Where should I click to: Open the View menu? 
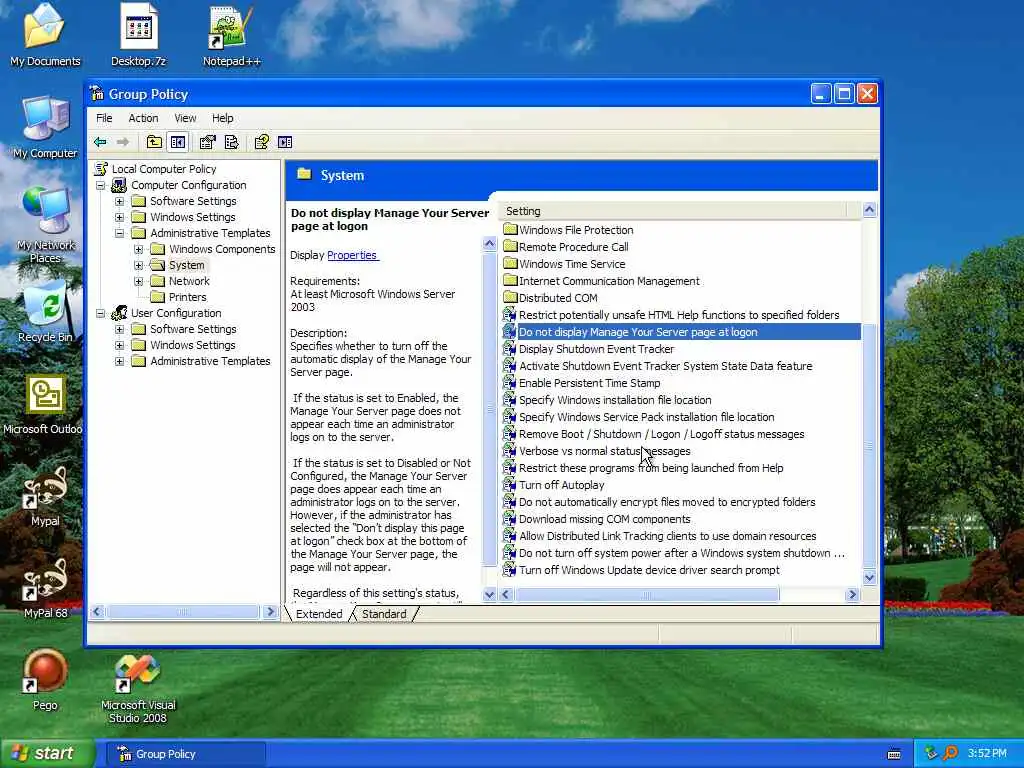185,118
